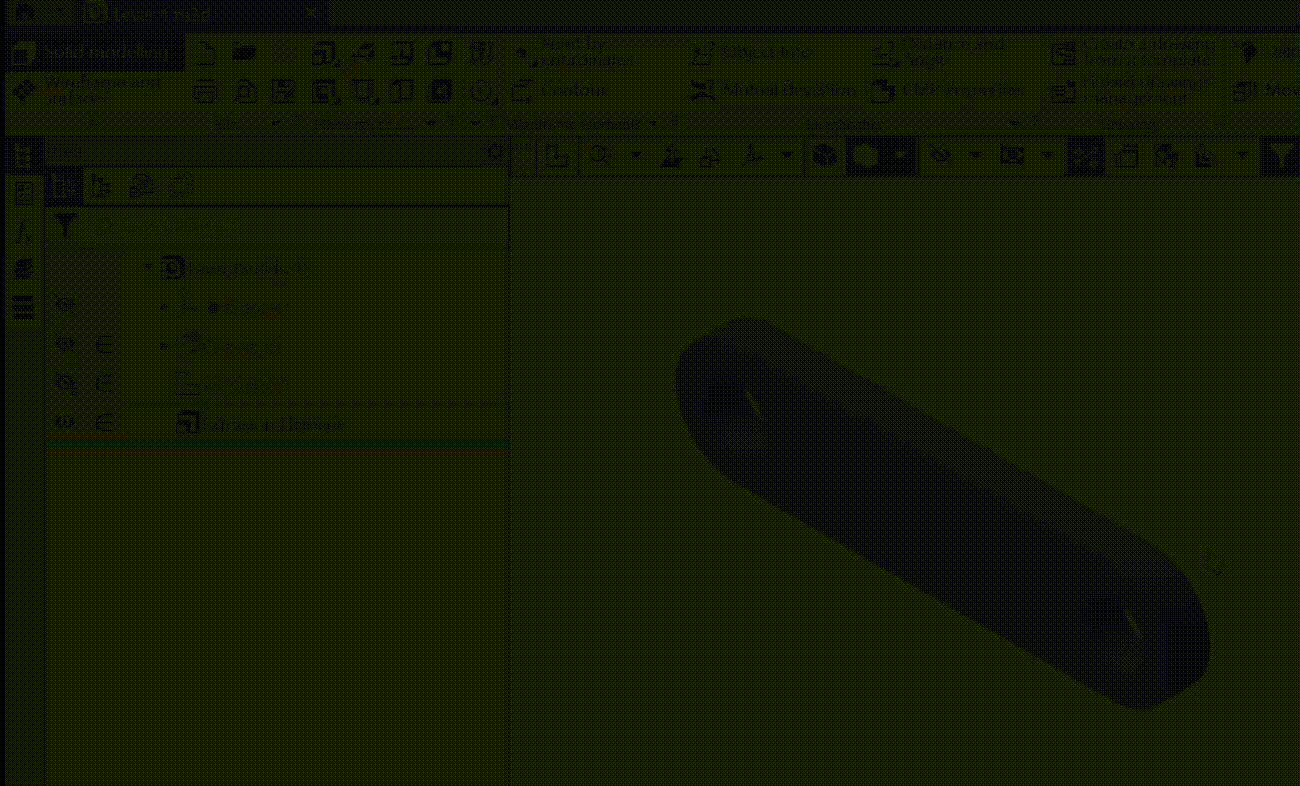This screenshot has height=786, width=1300.
Task: Create a new document with the blank page icon
Action: [205, 53]
